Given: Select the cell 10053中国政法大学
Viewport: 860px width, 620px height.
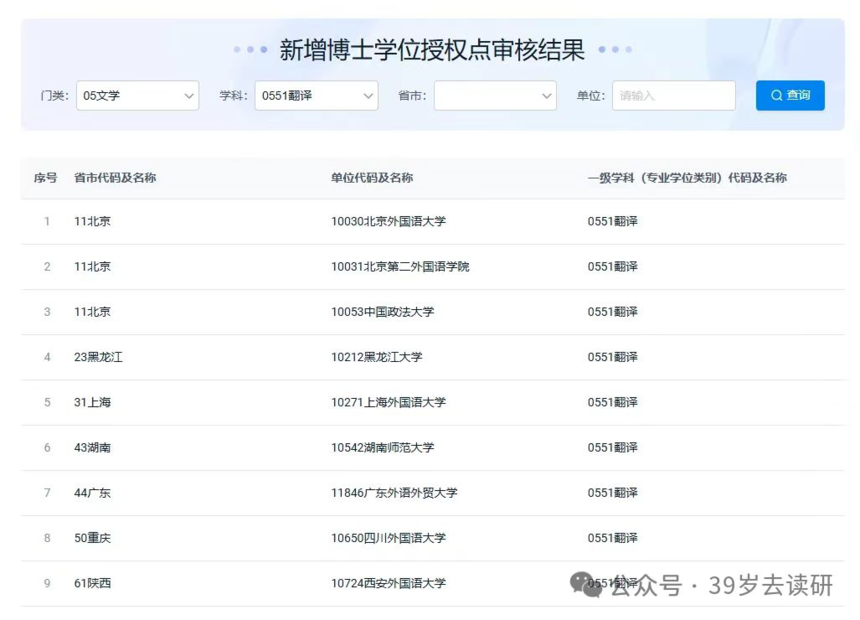Looking at the screenshot, I should click(383, 312).
